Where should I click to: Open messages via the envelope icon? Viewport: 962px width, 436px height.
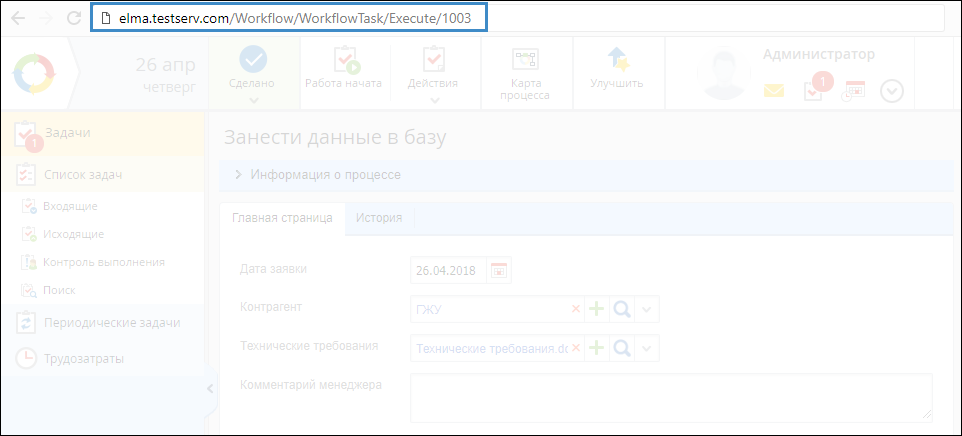tap(774, 91)
